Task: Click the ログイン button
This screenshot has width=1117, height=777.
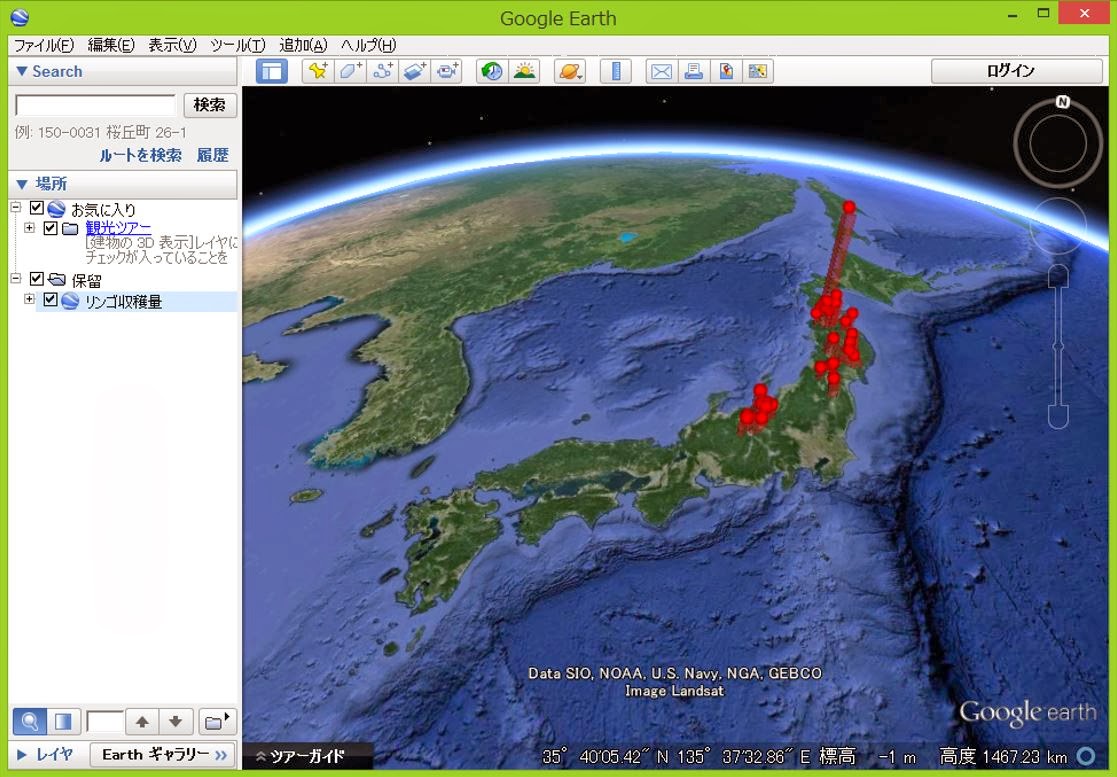Action: pyautogui.click(x=1017, y=71)
